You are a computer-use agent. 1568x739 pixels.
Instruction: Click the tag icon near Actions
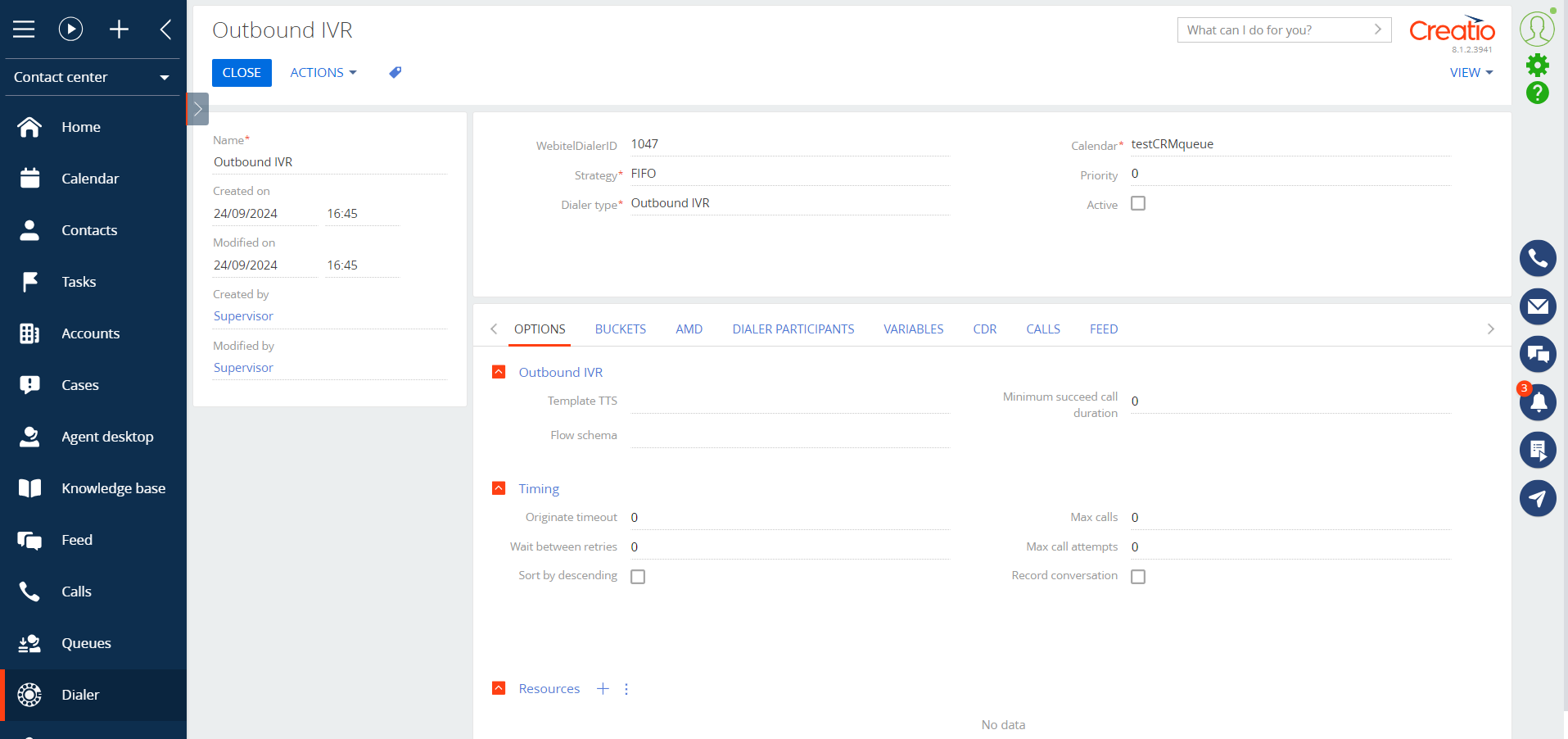tap(395, 72)
